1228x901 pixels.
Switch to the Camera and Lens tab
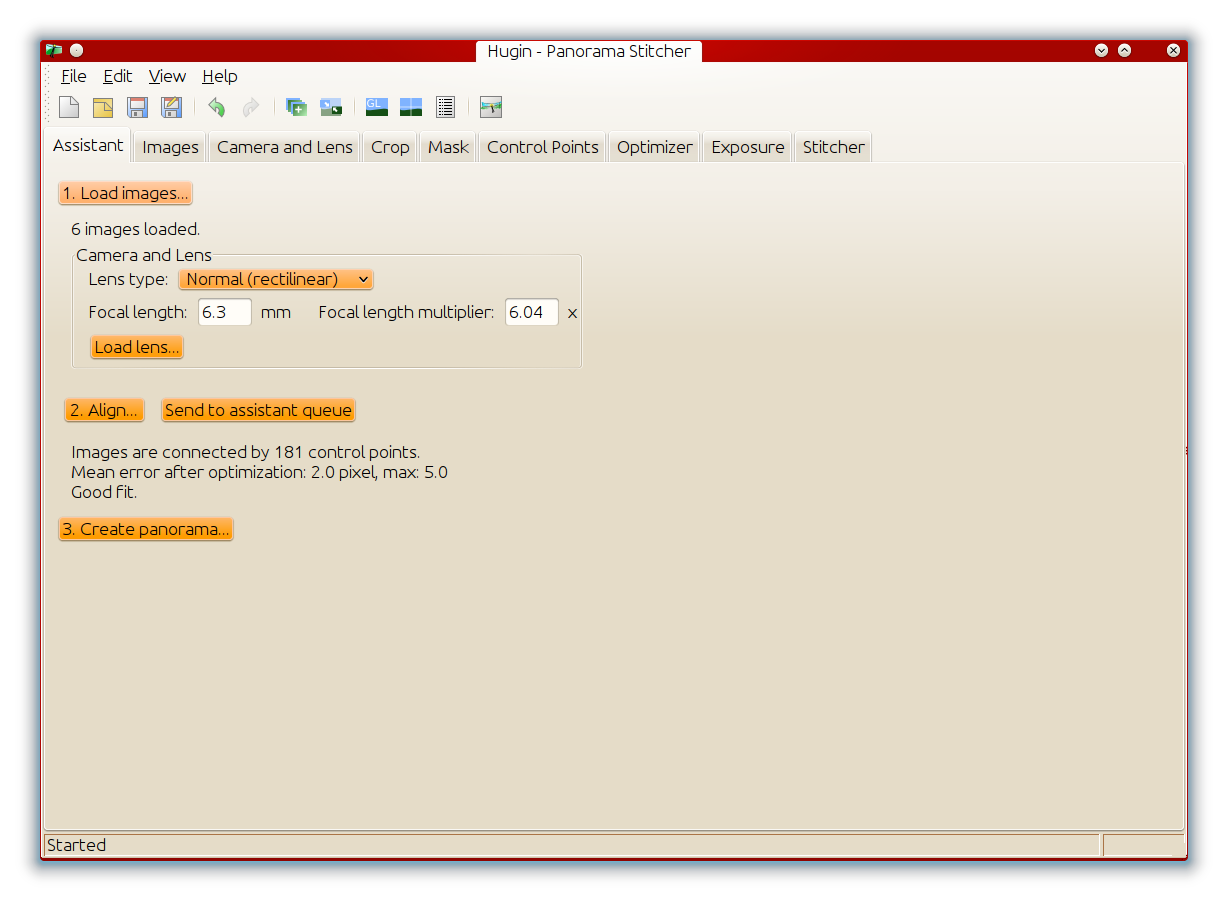[x=285, y=147]
